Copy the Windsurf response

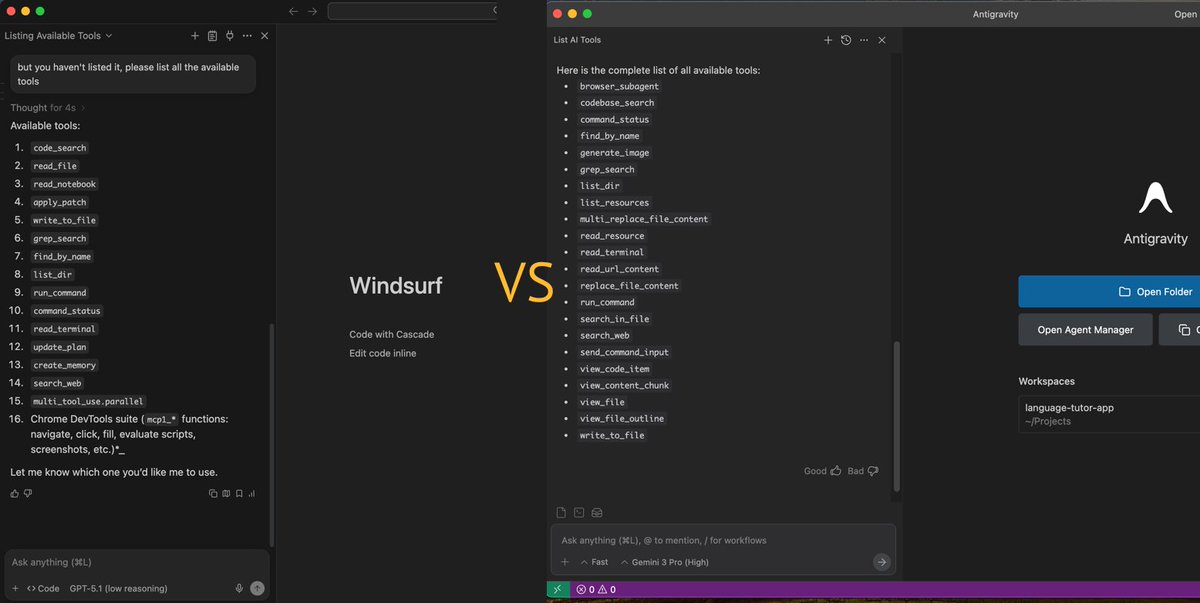(213, 493)
